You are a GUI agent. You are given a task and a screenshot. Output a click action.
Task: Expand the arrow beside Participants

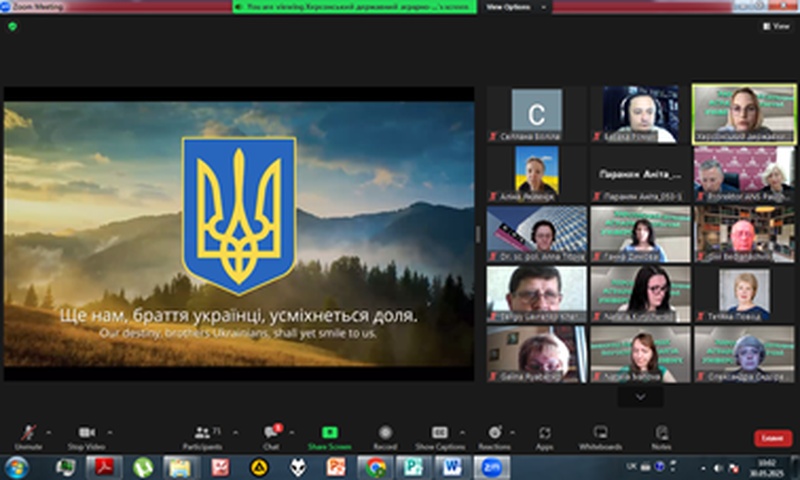coord(235,433)
